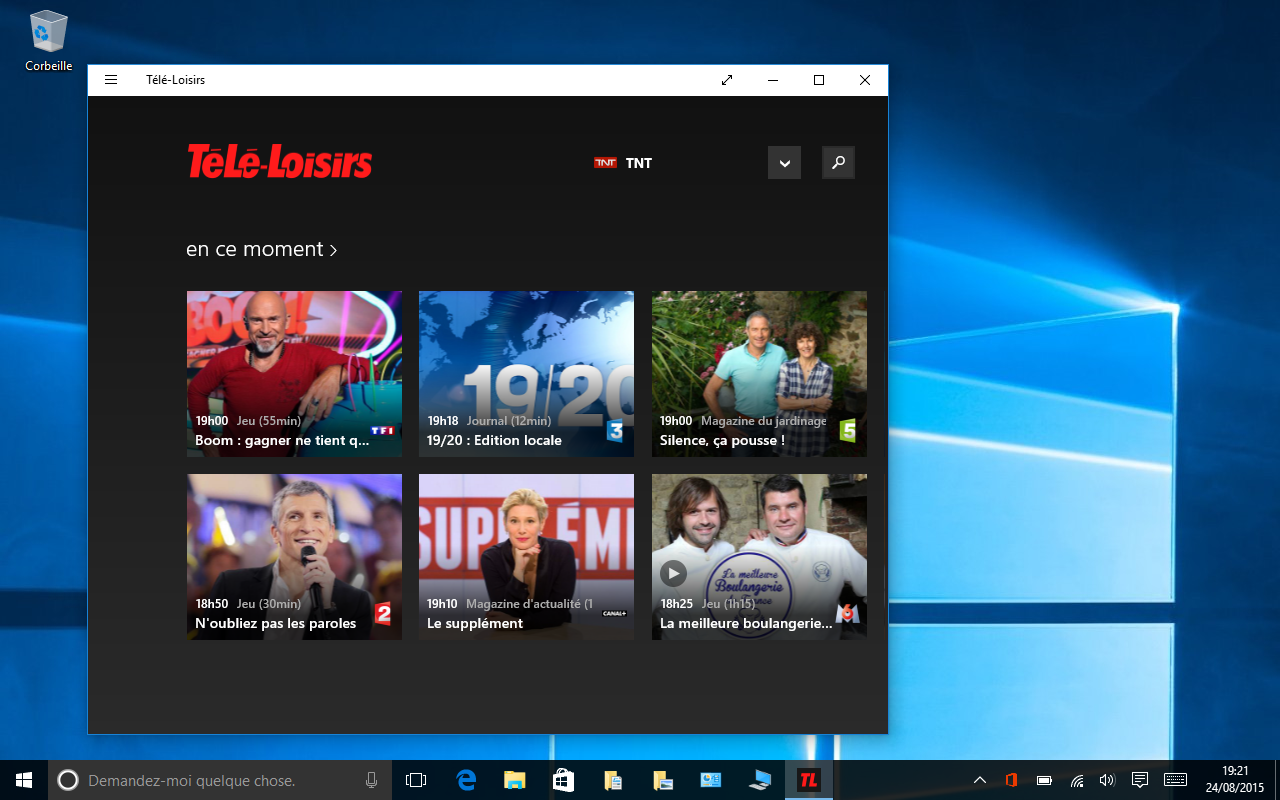Click the TNT channel bundle logo
This screenshot has width=1280, height=800.
click(x=605, y=163)
